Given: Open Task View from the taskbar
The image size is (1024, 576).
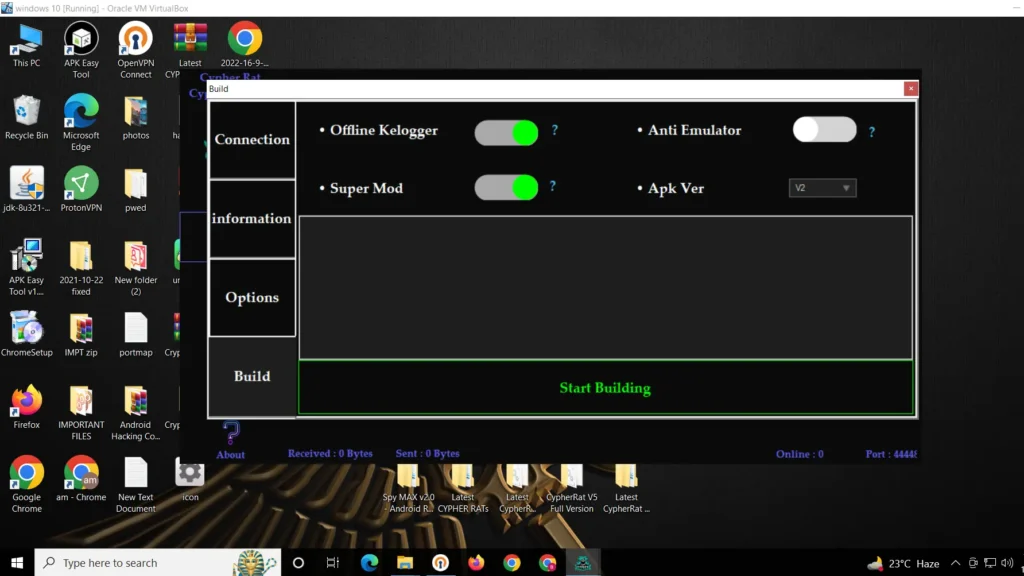Looking at the screenshot, I should (x=333, y=562).
